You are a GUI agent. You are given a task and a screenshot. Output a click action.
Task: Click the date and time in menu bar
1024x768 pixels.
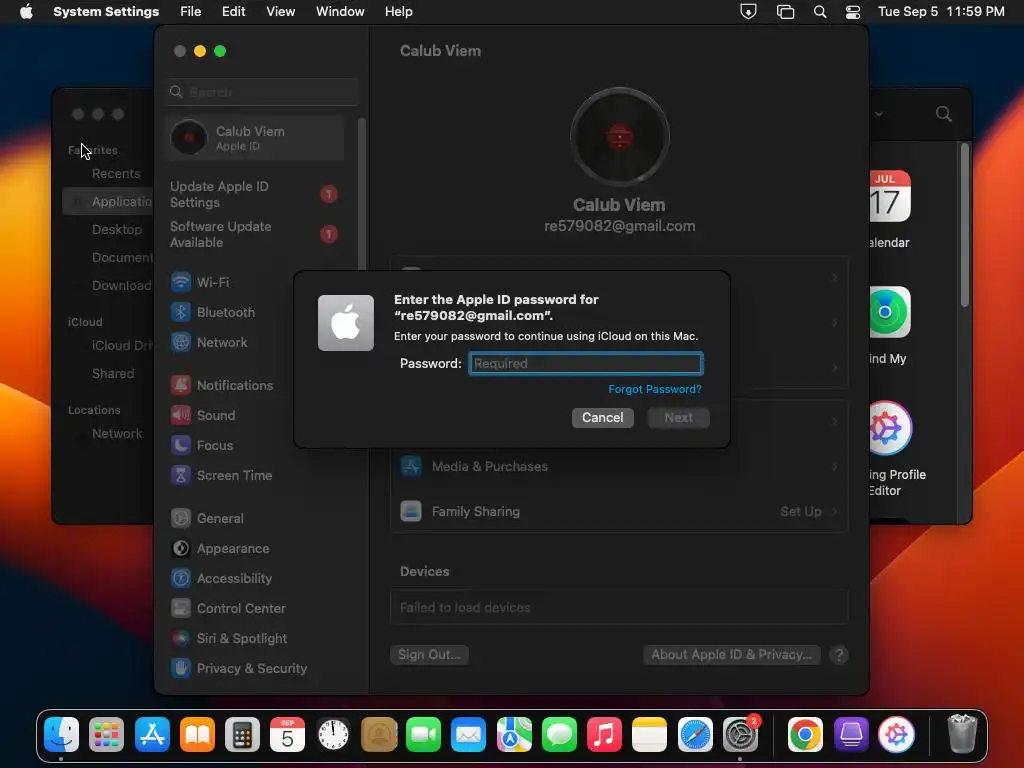click(940, 11)
